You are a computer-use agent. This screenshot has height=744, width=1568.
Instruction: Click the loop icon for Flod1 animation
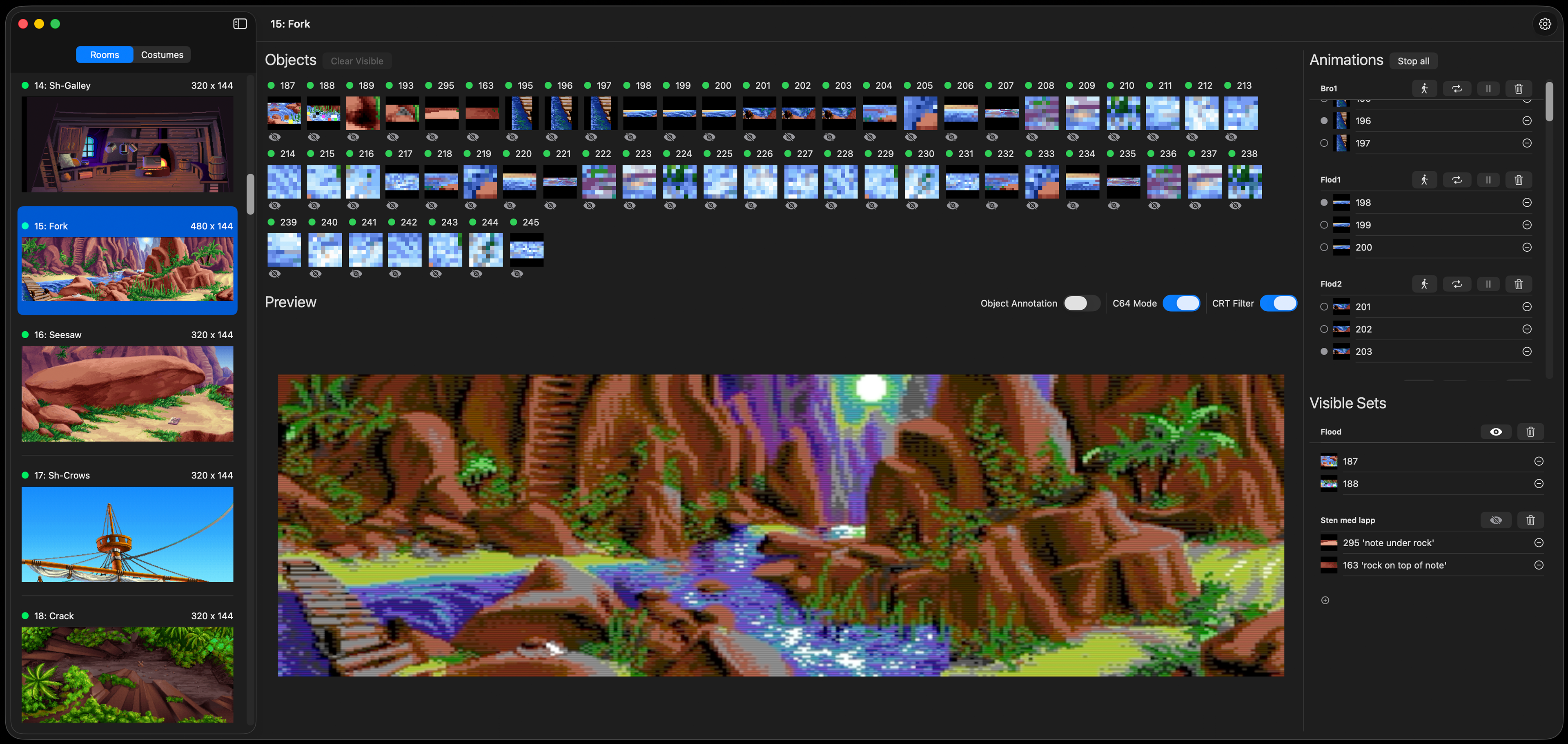pos(1457,180)
